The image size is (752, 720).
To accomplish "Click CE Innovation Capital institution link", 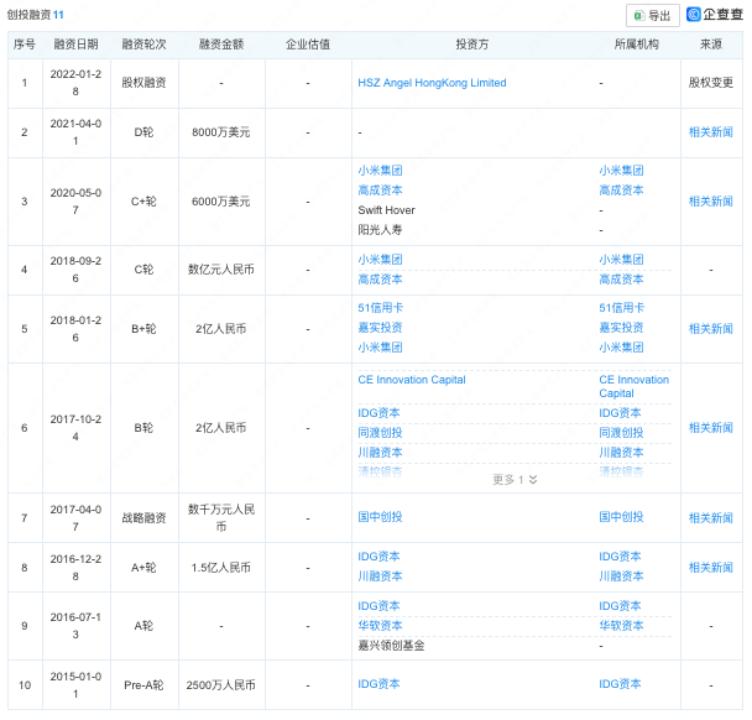I will pyautogui.click(x=634, y=387).
